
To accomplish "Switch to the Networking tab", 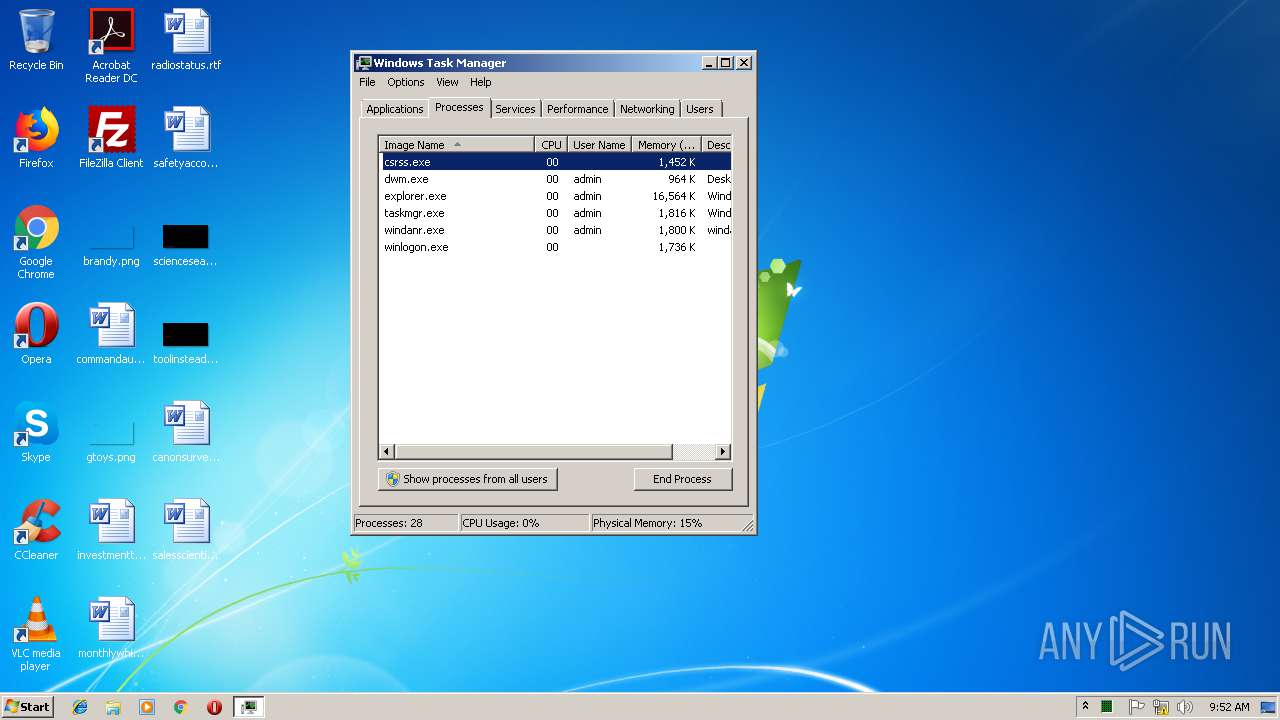I will [647, 109].
